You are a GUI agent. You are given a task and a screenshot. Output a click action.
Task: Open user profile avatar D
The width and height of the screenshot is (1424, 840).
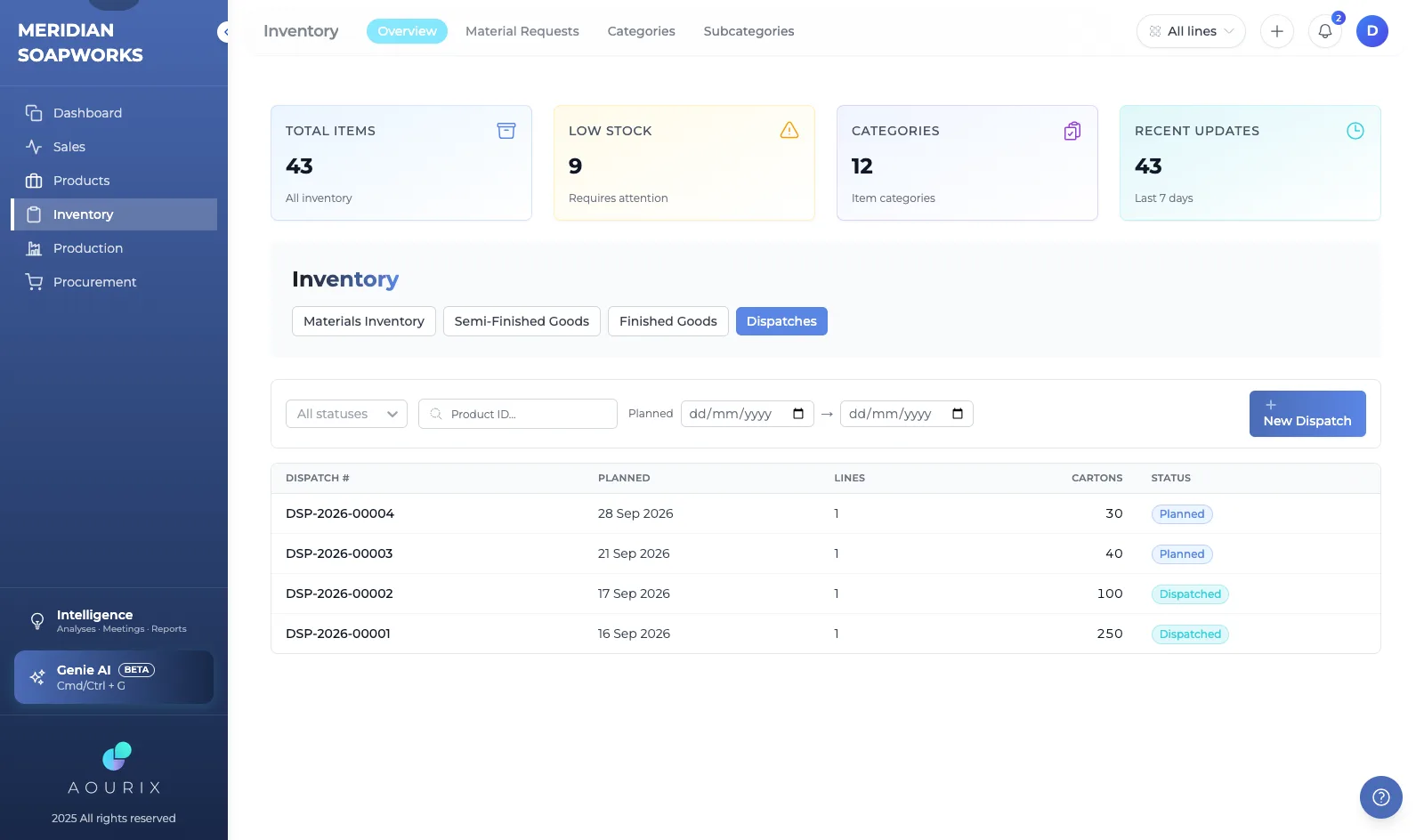pos(1372,31)
